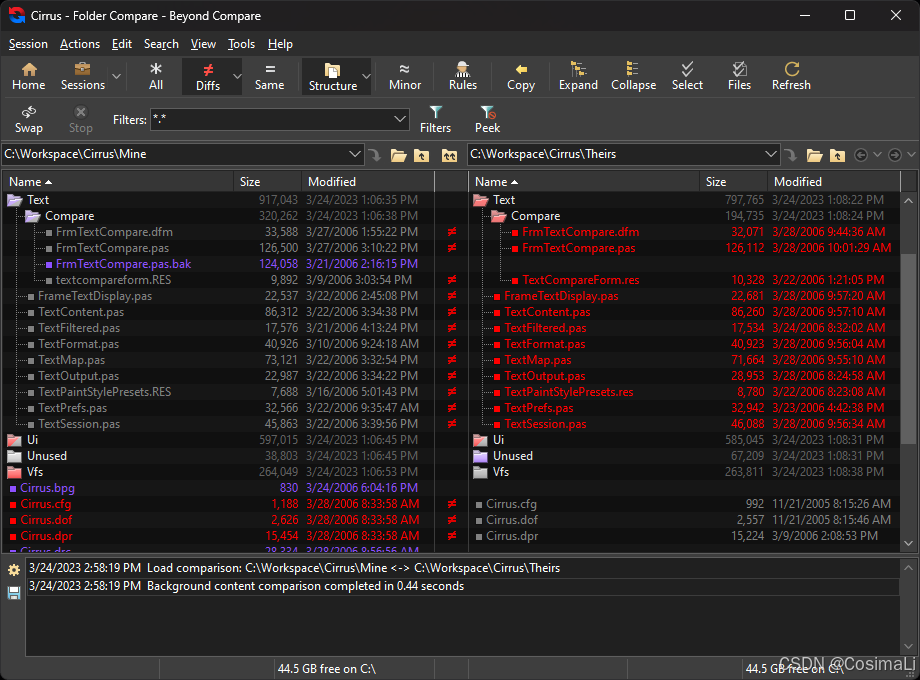The width and height of the screenshot is (920, 680).
Task: Click the Files toolbar button
Action: [739, 76]
